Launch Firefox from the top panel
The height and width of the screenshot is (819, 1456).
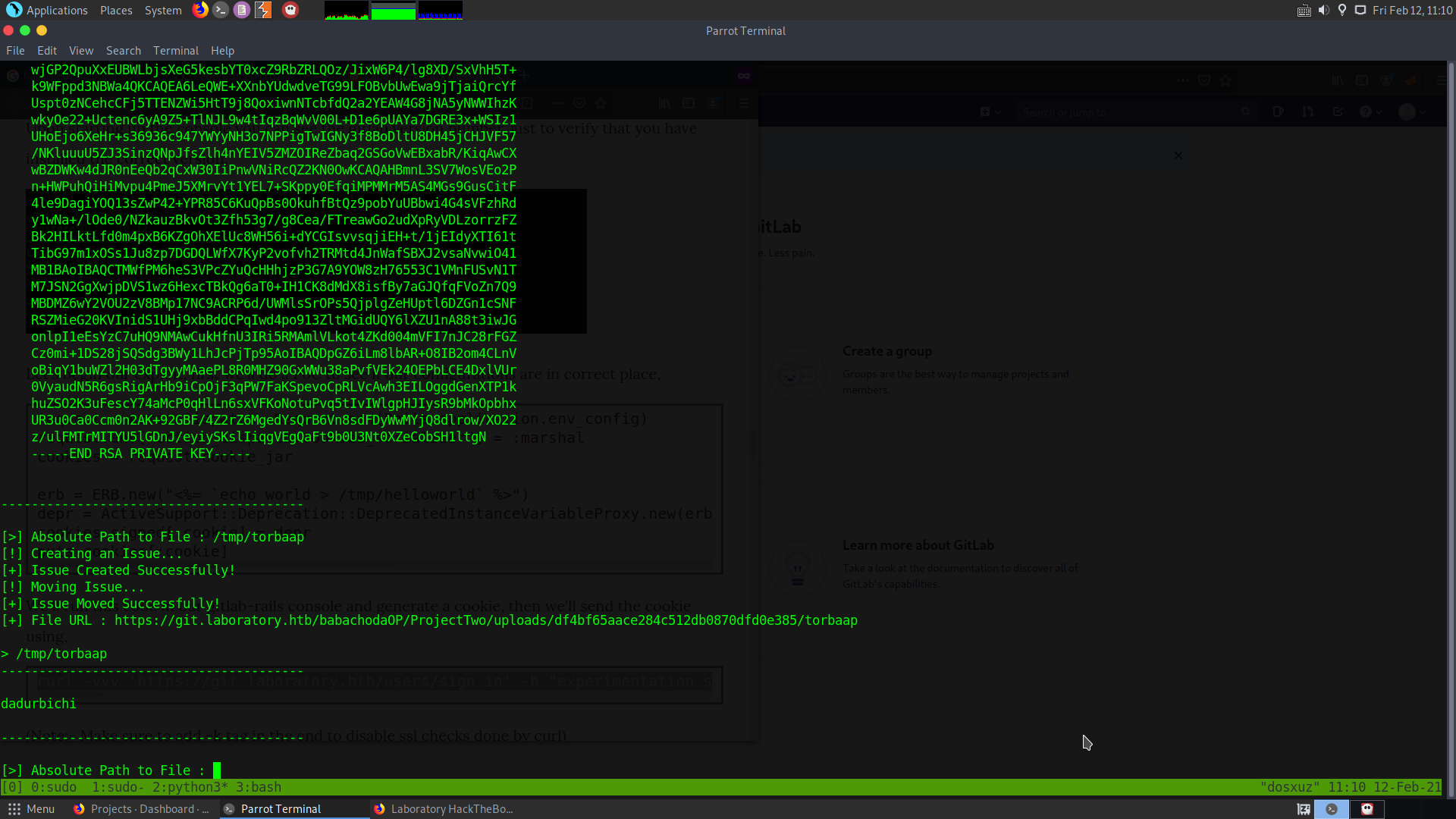click(200, 10)
